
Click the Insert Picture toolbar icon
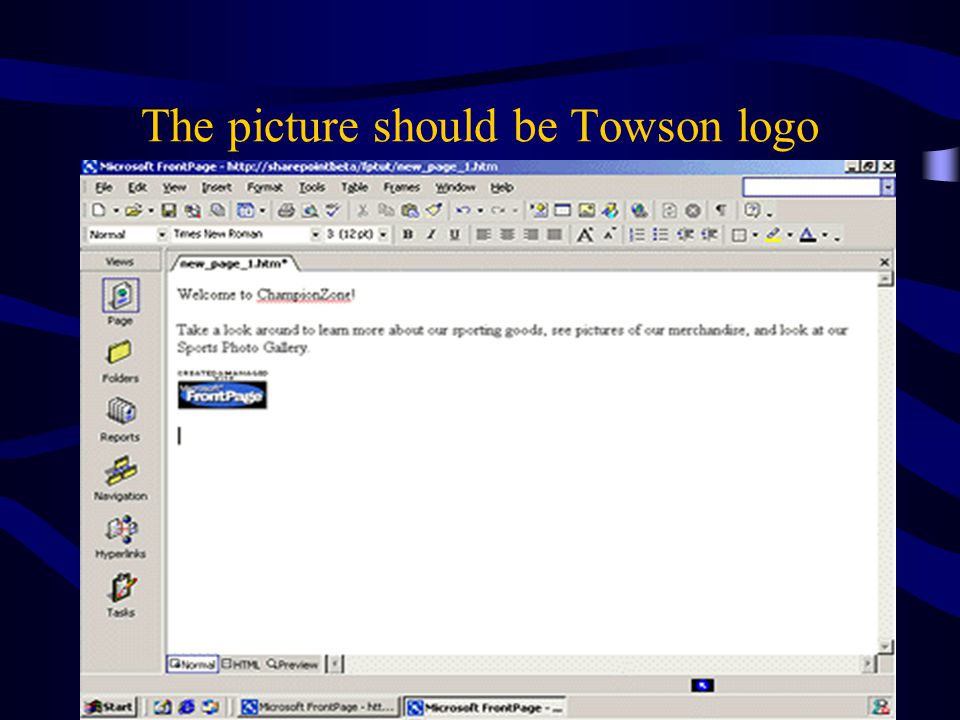pyautogui.click(x=587, y=211)
